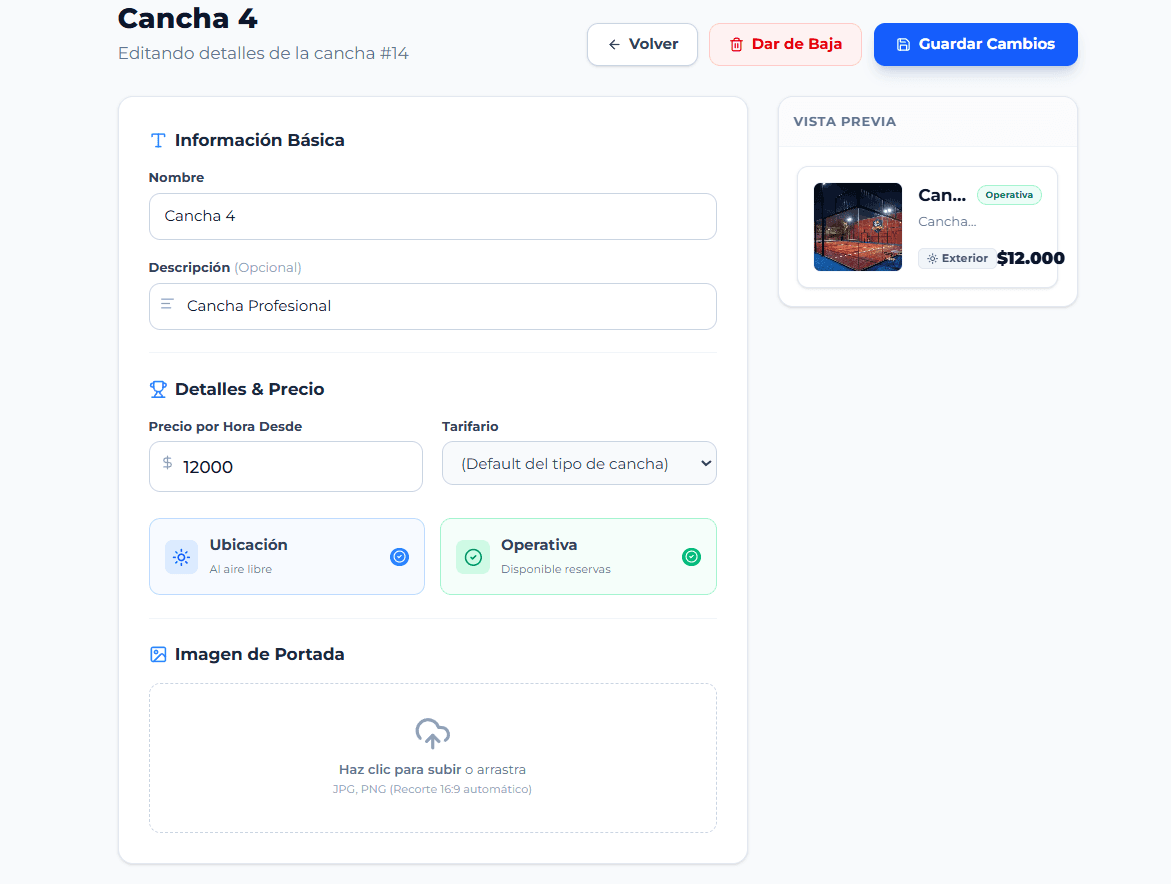Click the Exterior badge in the preview card
The image size is (1171, 884).
pyautogui.click(x=957, y=258)
